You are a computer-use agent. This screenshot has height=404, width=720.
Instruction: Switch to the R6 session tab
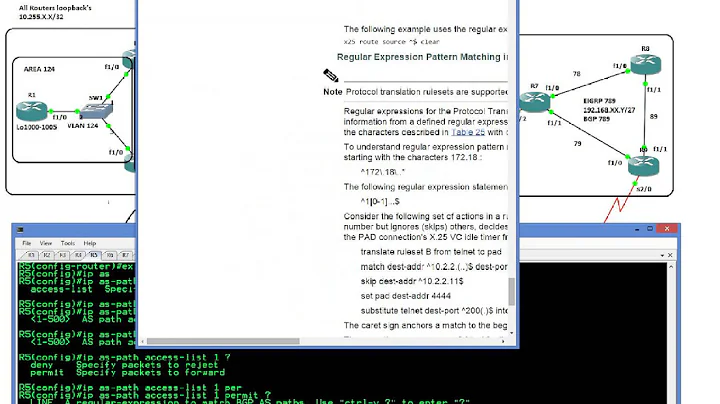click(x=110, y=255)
